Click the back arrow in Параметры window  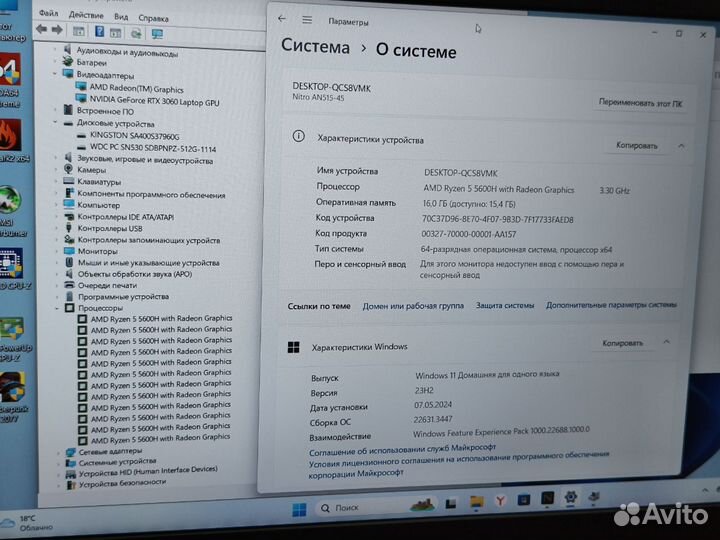click(282, 18)
